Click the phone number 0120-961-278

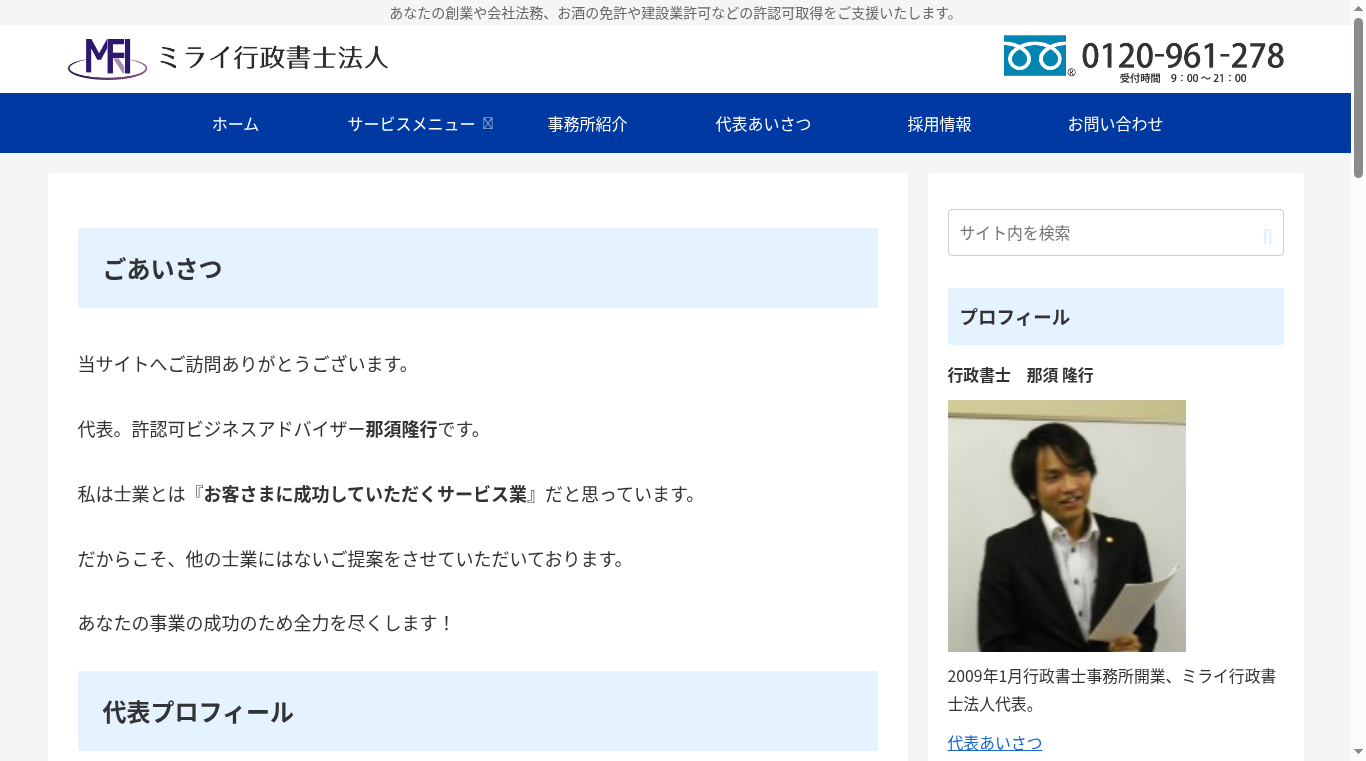pyautogui.click(x=1185, y=54)
